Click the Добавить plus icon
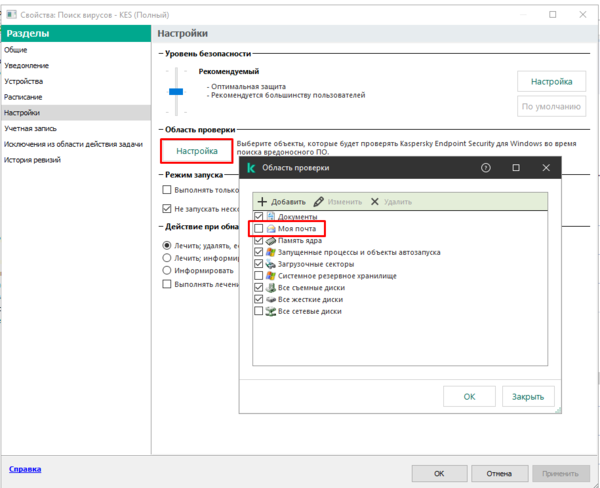The image size is (600, 488). [x=262, y=202]
